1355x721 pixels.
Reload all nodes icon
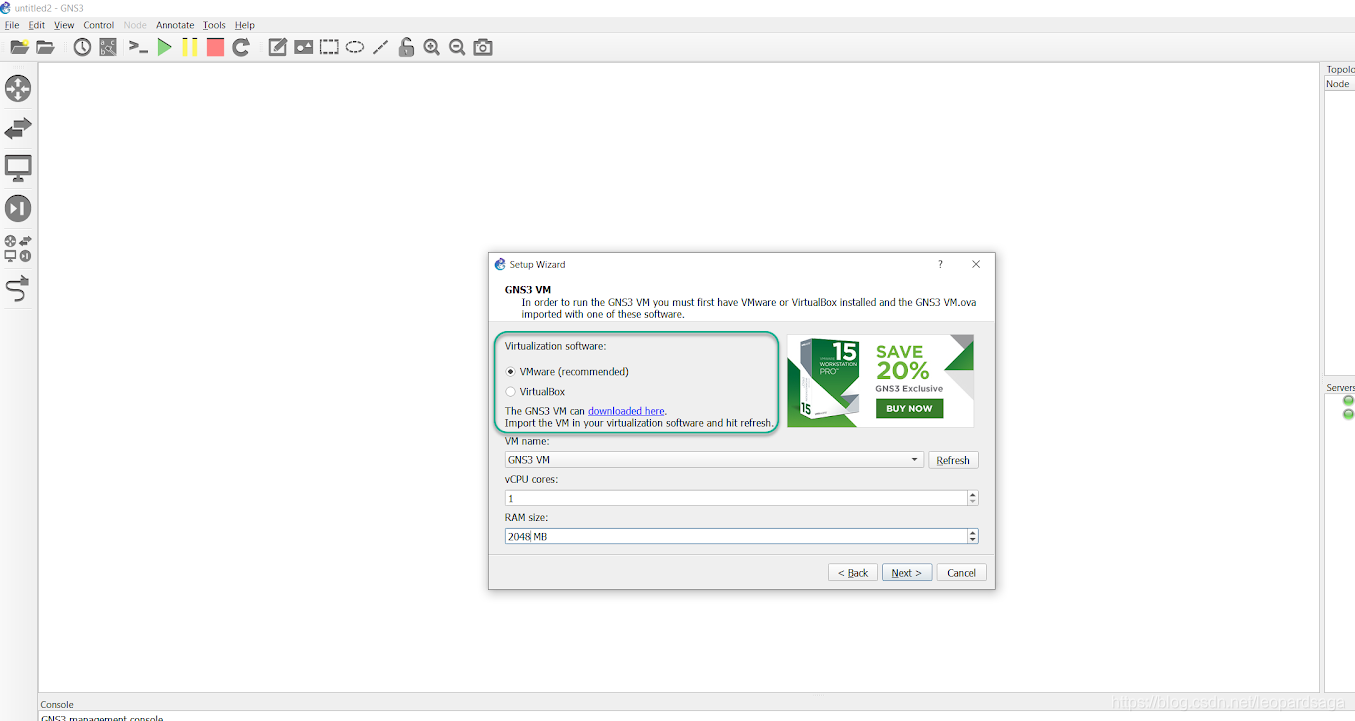241,47
